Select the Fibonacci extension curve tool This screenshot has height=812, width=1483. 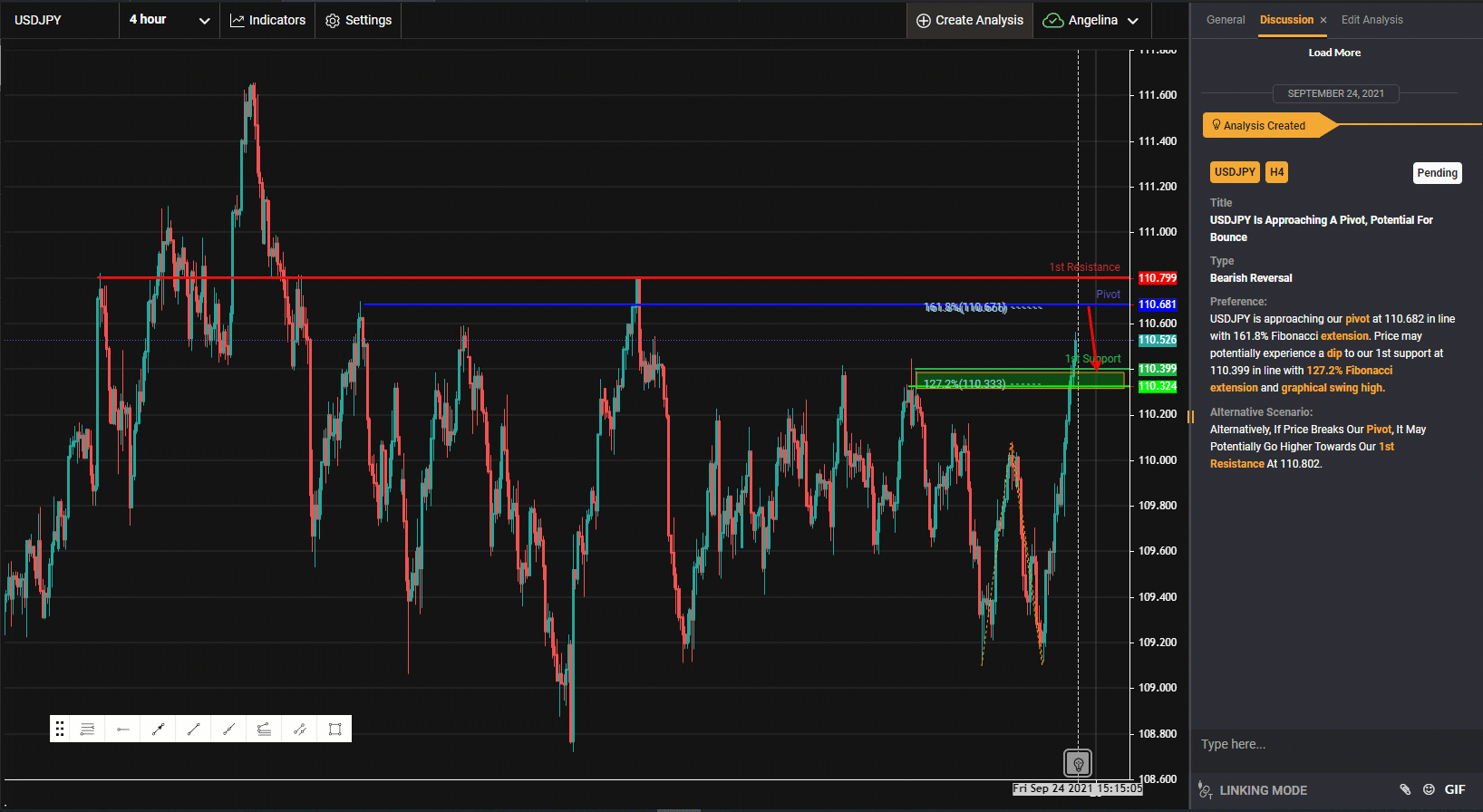tap(264, 729)
